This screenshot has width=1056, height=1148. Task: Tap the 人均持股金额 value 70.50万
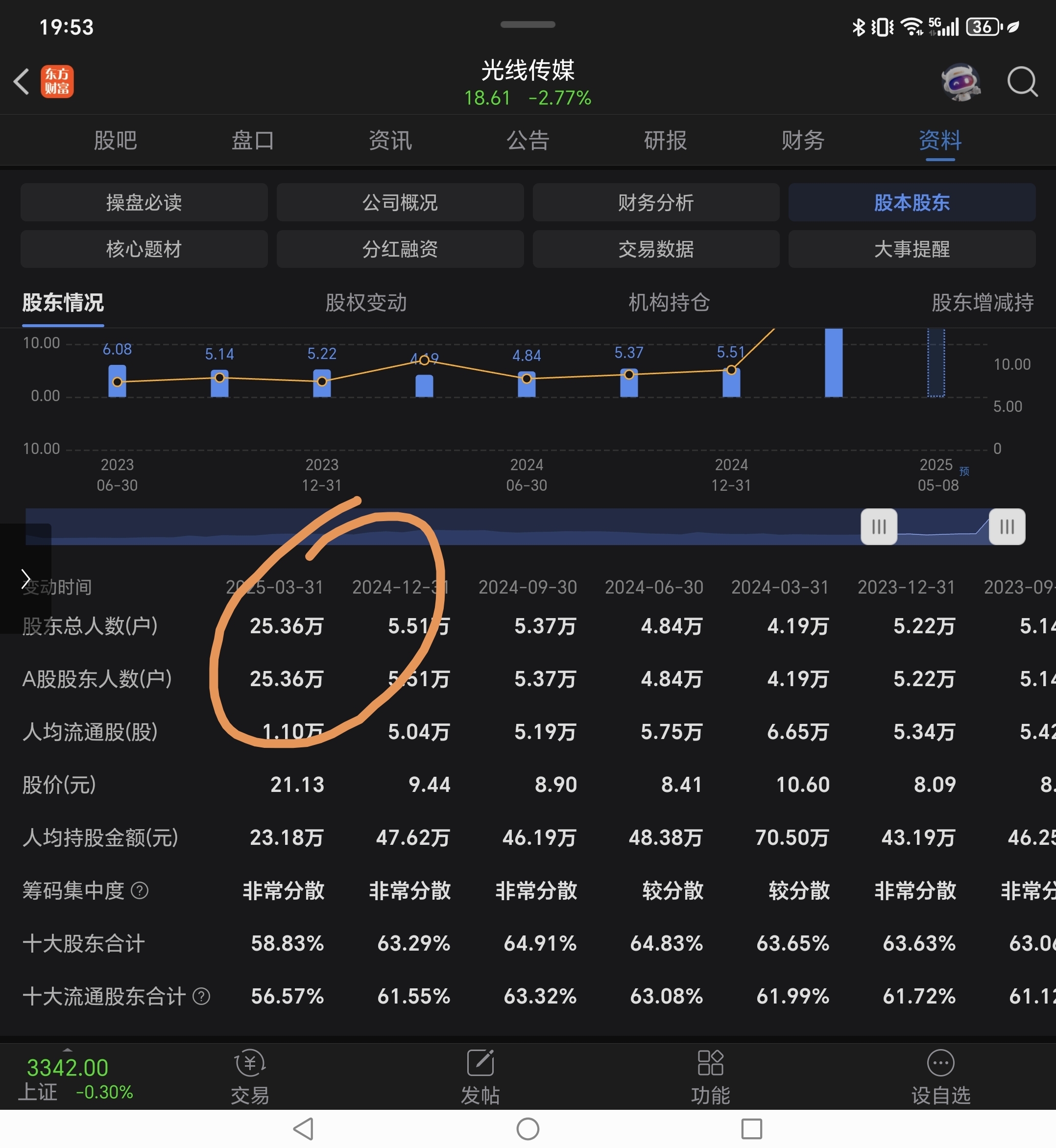click(792, 837)
